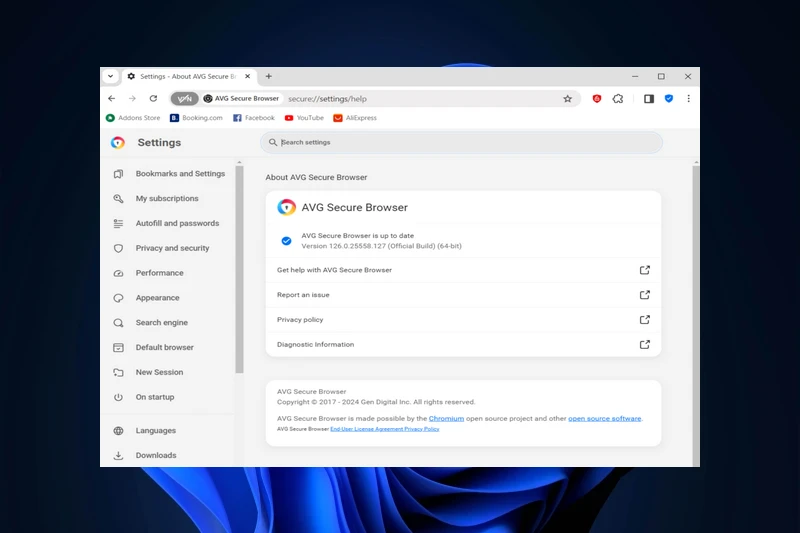The height and width of the screenshot is (533, 800).
Task: Open Search engine settings
Action: point(161,323)
